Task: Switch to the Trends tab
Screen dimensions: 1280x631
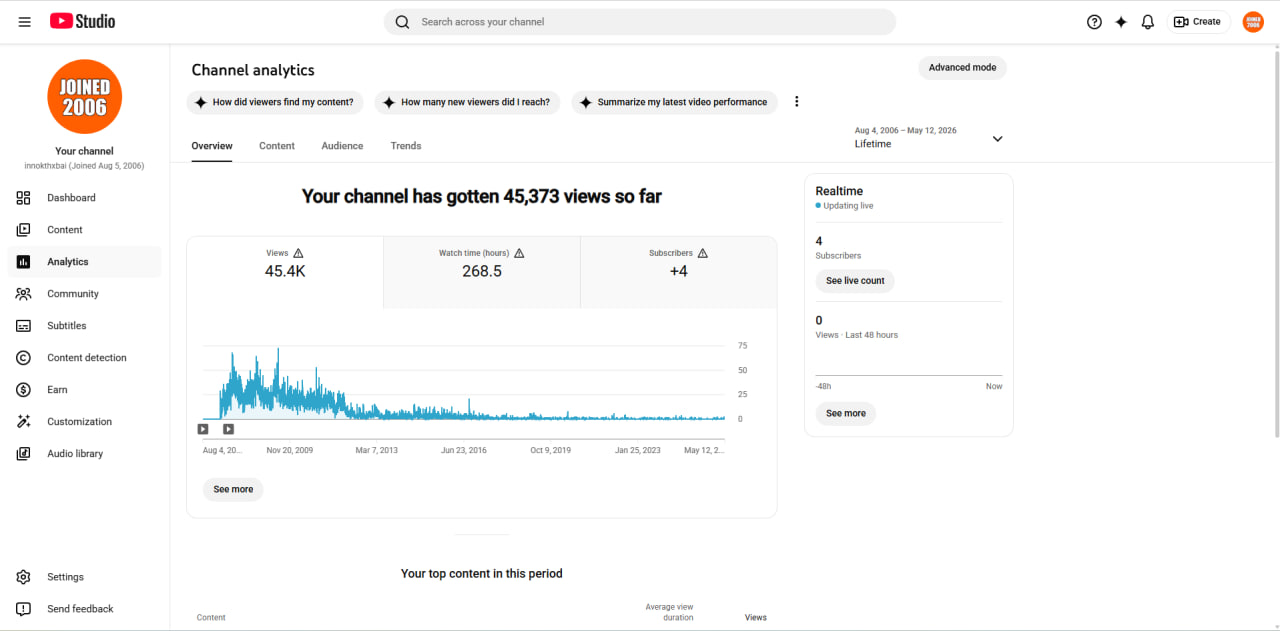Action: point(406,146)
